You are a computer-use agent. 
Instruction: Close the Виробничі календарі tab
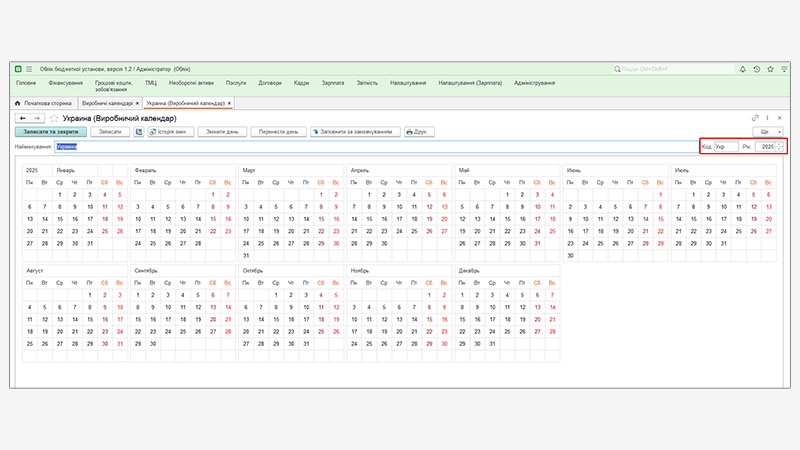(x=138, y=103)
